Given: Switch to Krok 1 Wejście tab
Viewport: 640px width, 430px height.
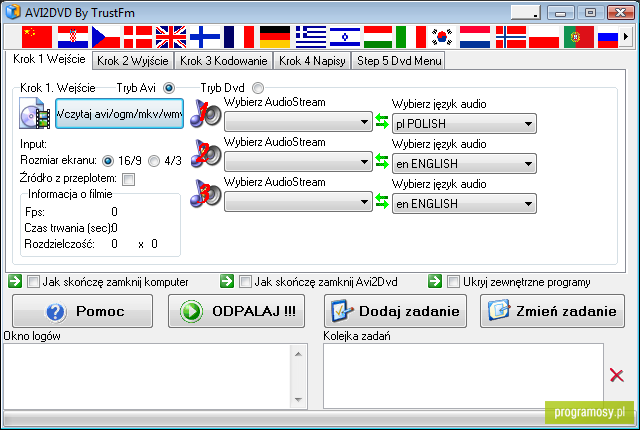Looking at the screenshot, I should tap(49, 60).
